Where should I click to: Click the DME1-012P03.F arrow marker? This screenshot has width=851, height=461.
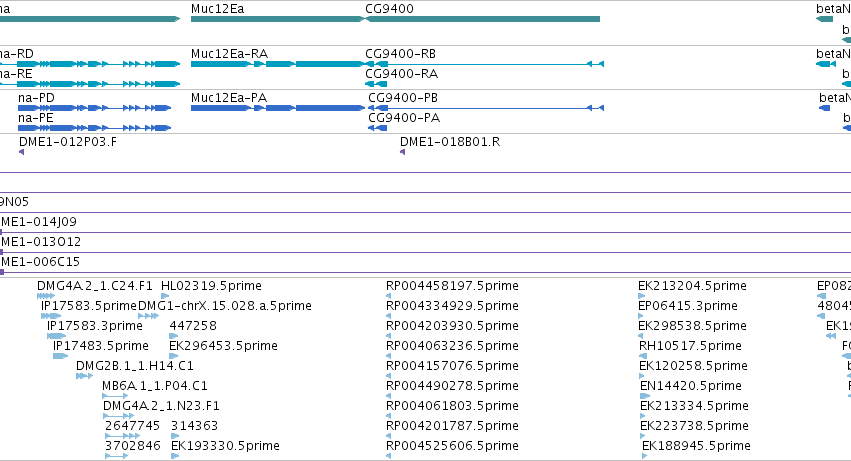(x=22, y=152)
